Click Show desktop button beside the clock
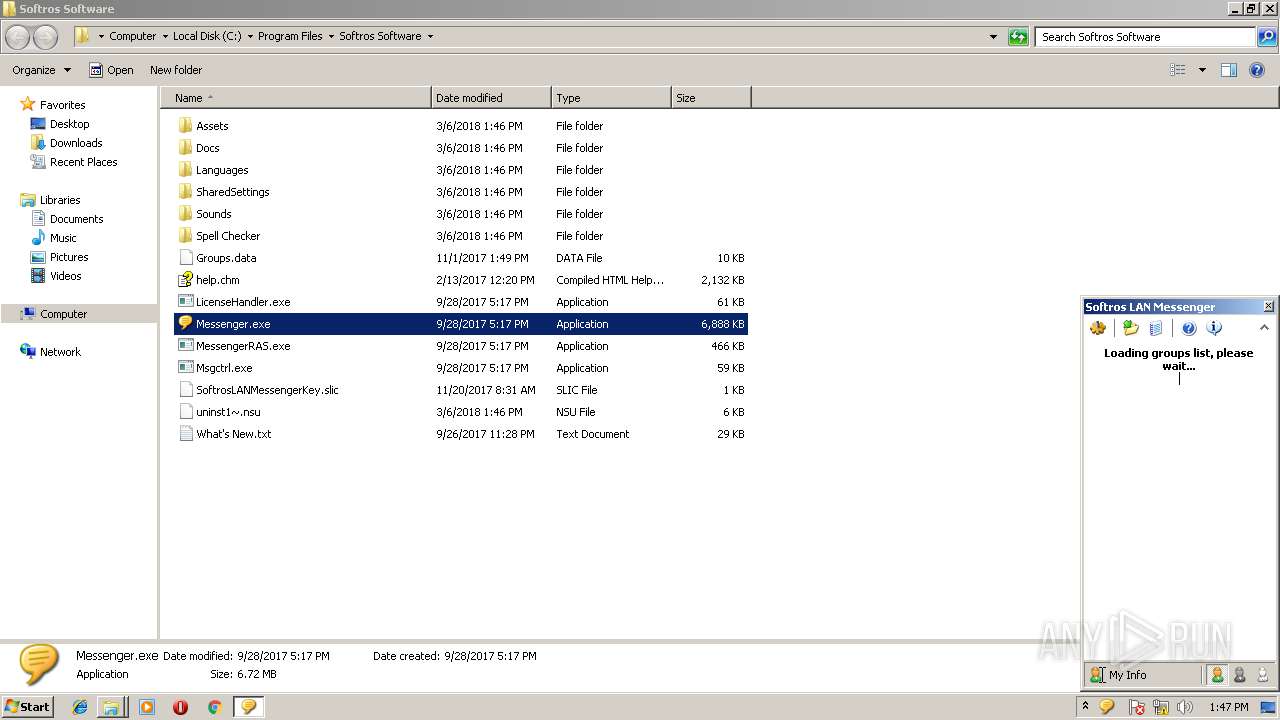Viewport: 1280px width, 720px height. tap(1268, 707)
